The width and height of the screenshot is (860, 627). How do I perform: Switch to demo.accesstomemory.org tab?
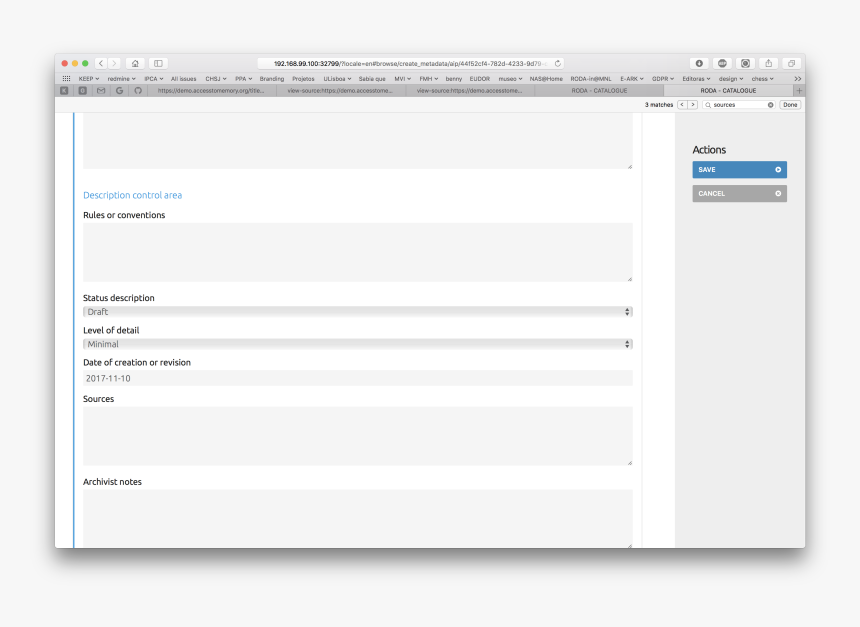pyautogui.click(x=211, y=90)
